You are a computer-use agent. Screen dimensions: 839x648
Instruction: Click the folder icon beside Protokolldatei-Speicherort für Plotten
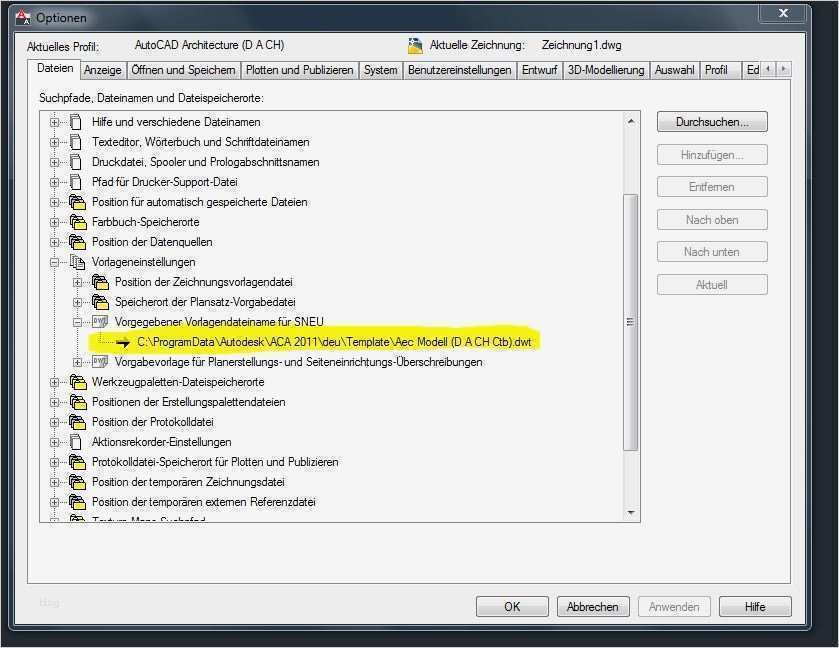point(78,462)
